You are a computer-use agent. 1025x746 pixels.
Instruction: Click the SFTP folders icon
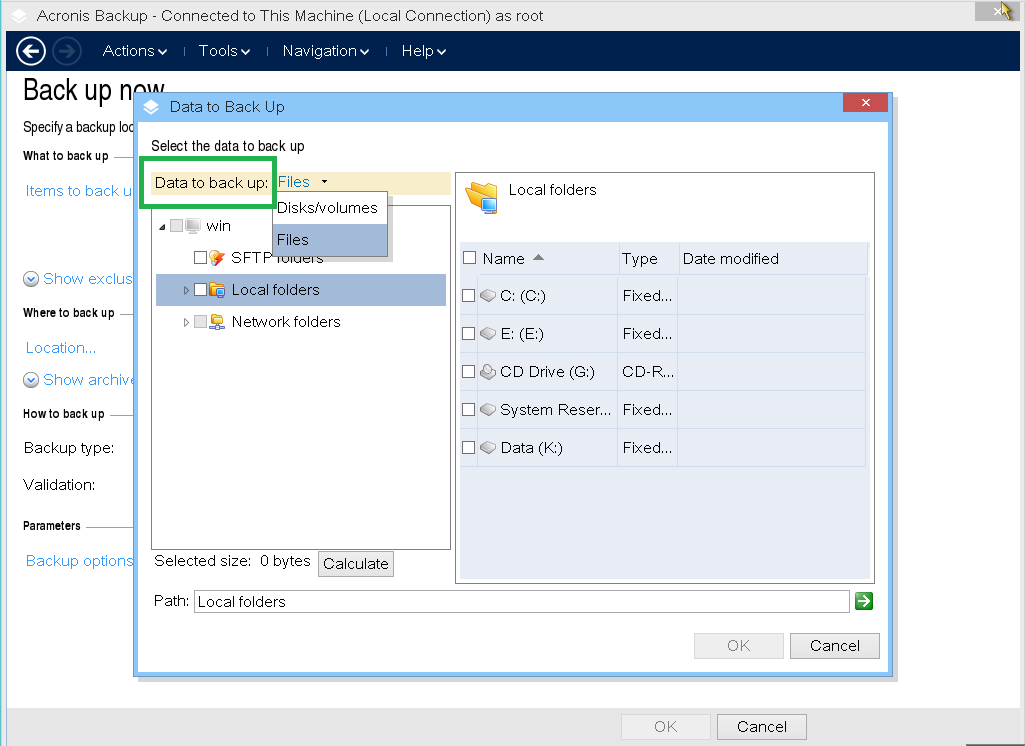tap(217, 258)
